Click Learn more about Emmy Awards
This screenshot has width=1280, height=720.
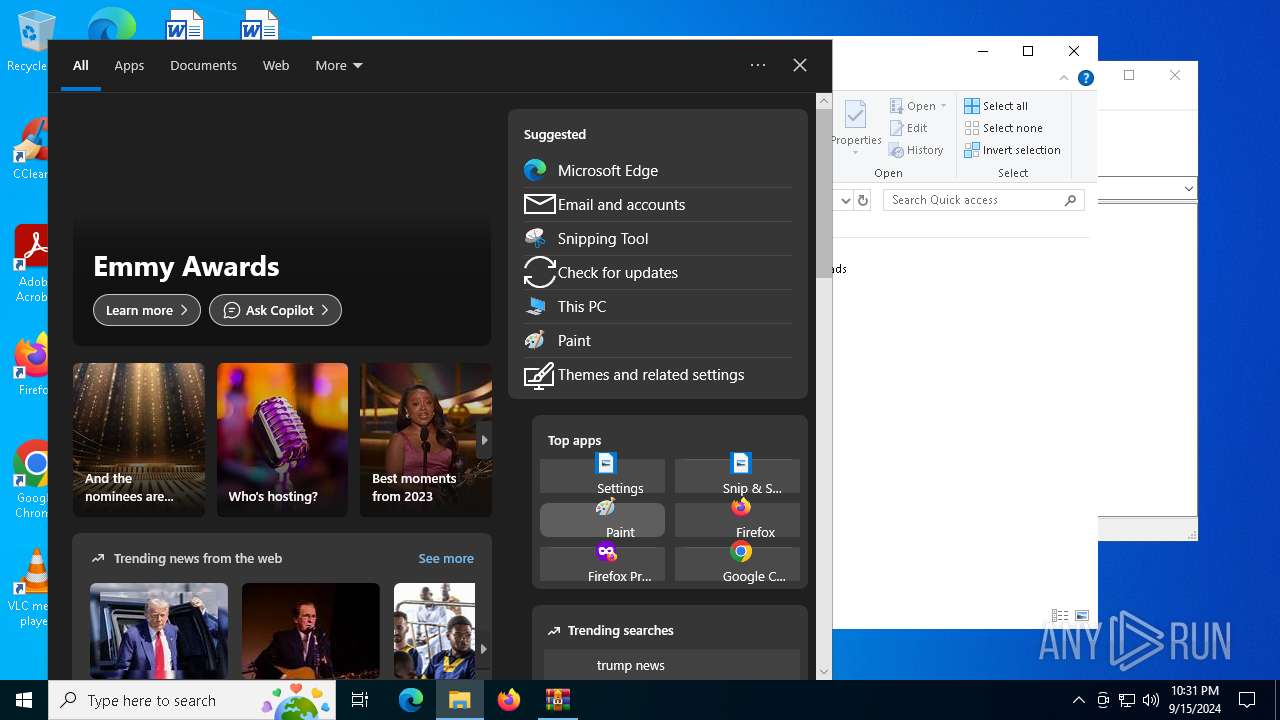click(147, 310)
